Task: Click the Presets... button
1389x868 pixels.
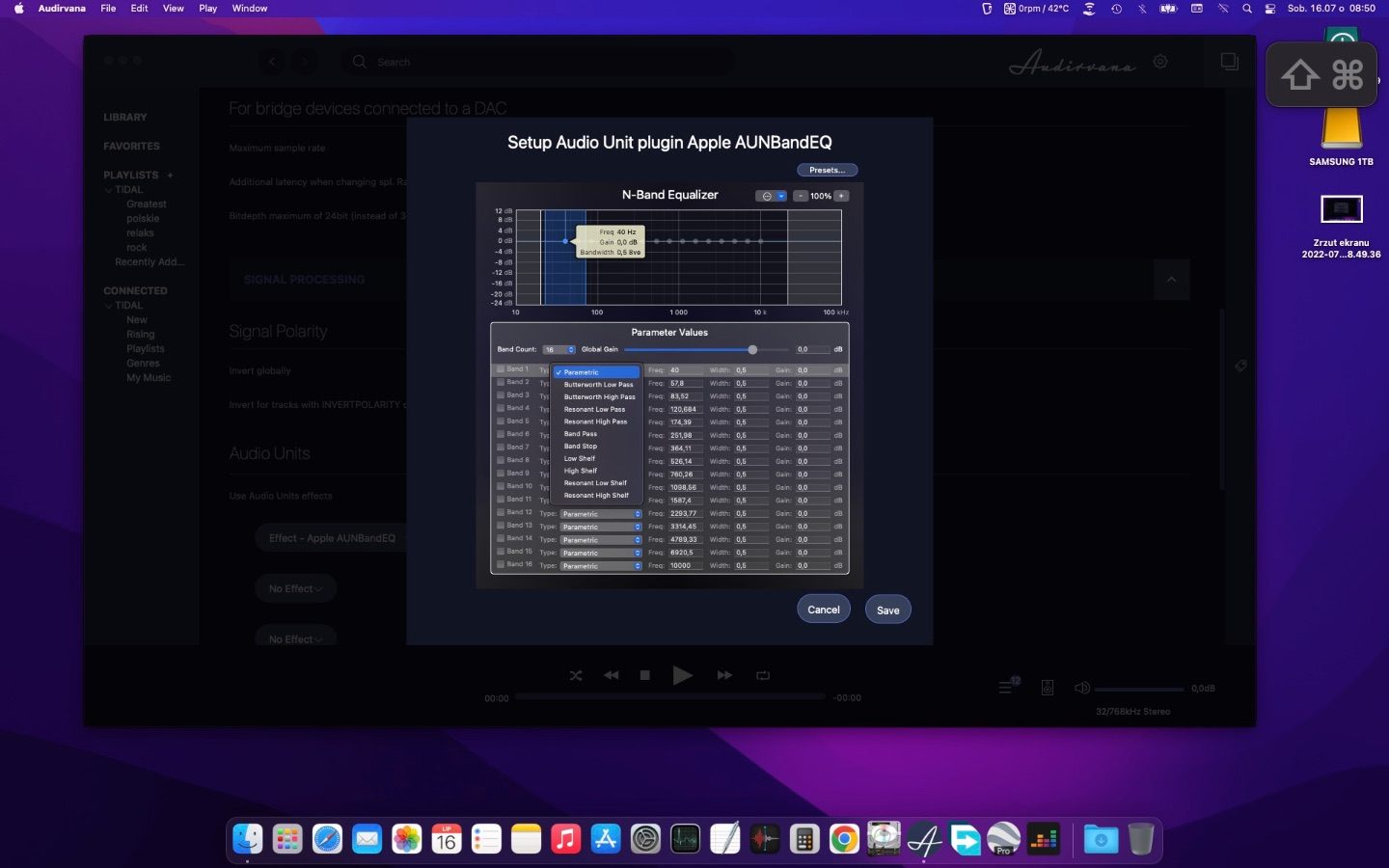Action: tap(827, 170)
